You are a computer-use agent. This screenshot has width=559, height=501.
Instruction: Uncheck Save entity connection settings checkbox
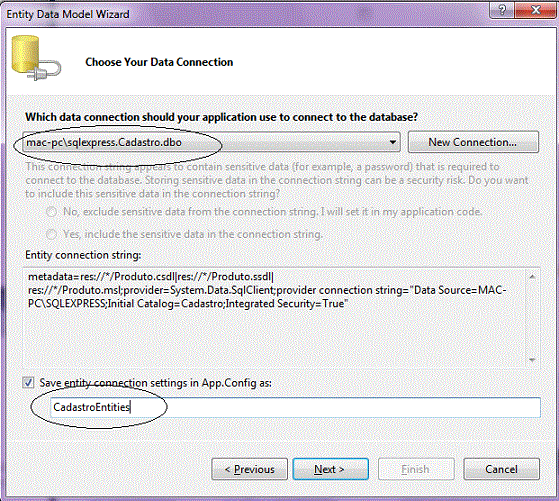pyautogui.click(x=28, y=383)
